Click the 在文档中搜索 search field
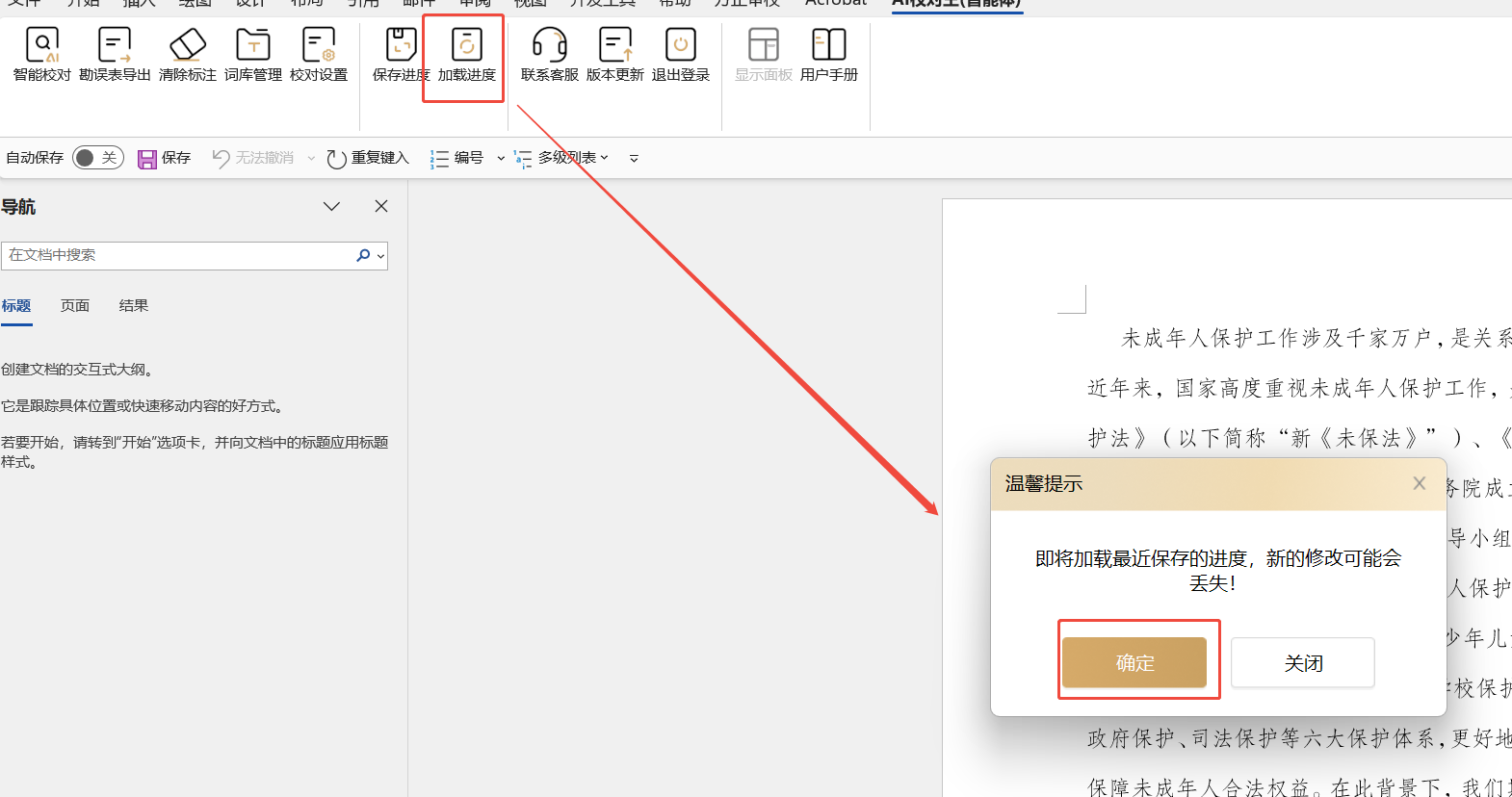Screen dimensions: 1512x797 click(178, 255)
